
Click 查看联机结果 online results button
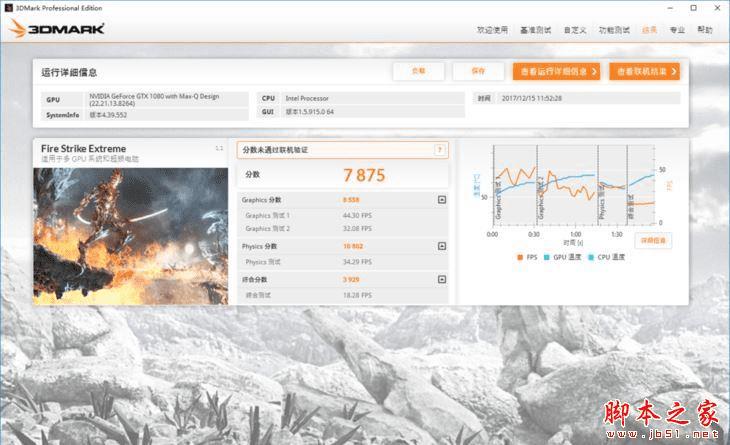click(x=644, y=72)
